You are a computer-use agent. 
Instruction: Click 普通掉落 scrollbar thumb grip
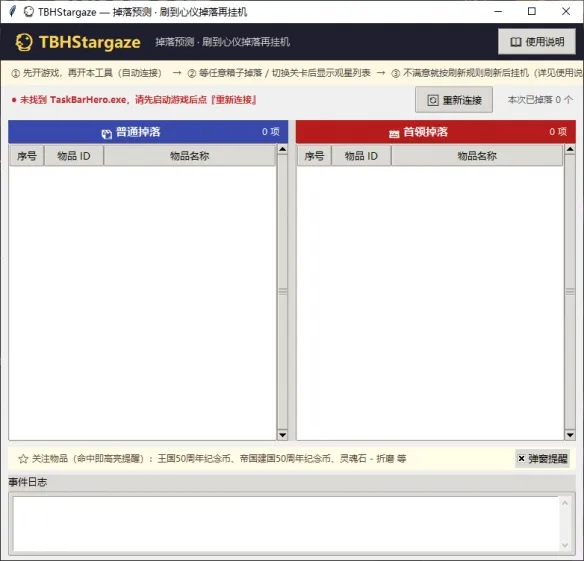[x=283, y=292]
